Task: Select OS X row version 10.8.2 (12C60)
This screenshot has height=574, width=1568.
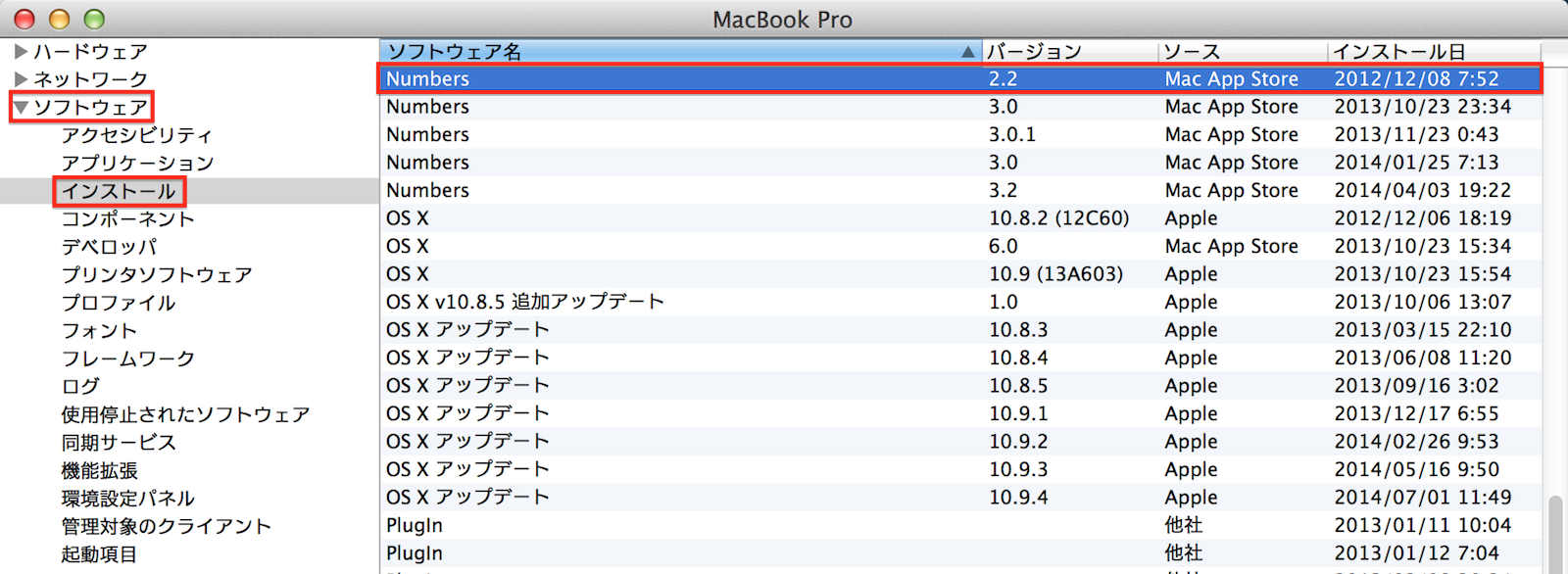Action: point(960,218)
